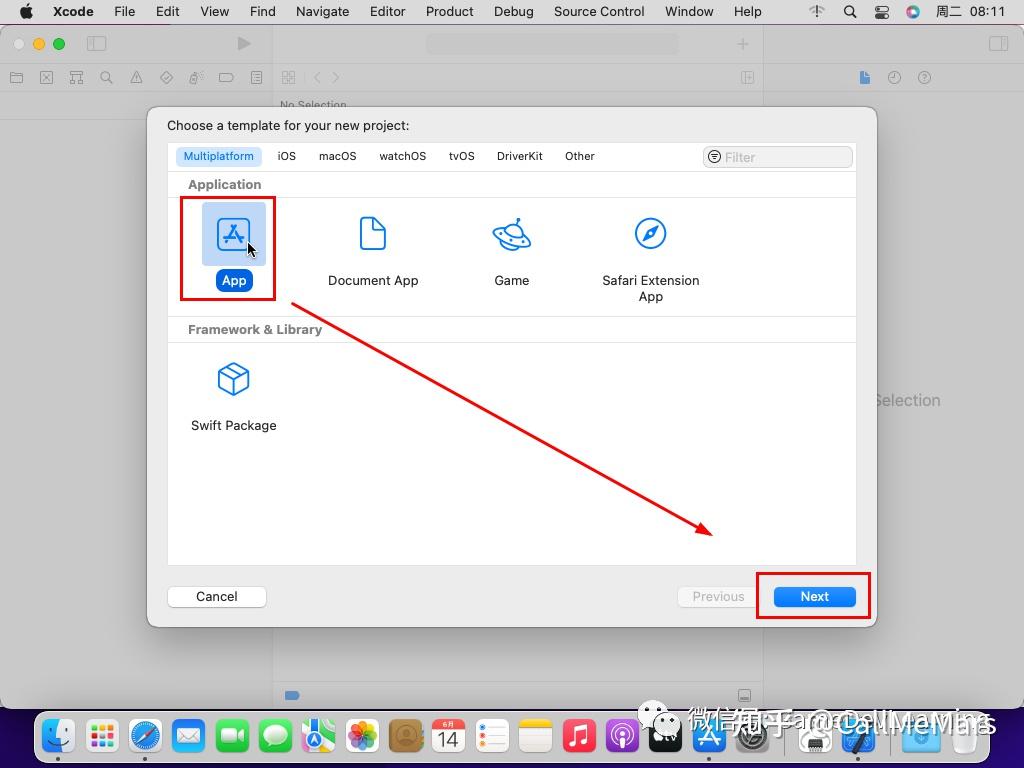Screen dimensions: 1024x768
Task: Show the File inspector icon
Action: (x=865, y=78)
